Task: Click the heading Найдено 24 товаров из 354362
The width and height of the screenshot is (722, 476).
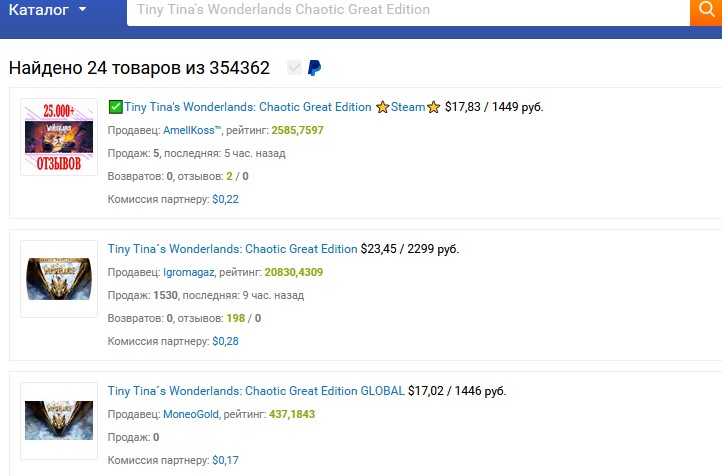Action: 139,68
